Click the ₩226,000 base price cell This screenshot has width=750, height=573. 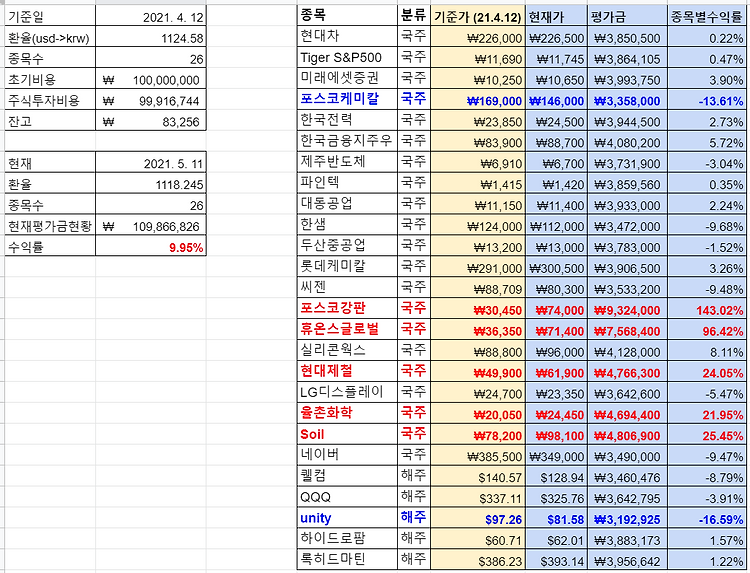(x=478, y=37)
